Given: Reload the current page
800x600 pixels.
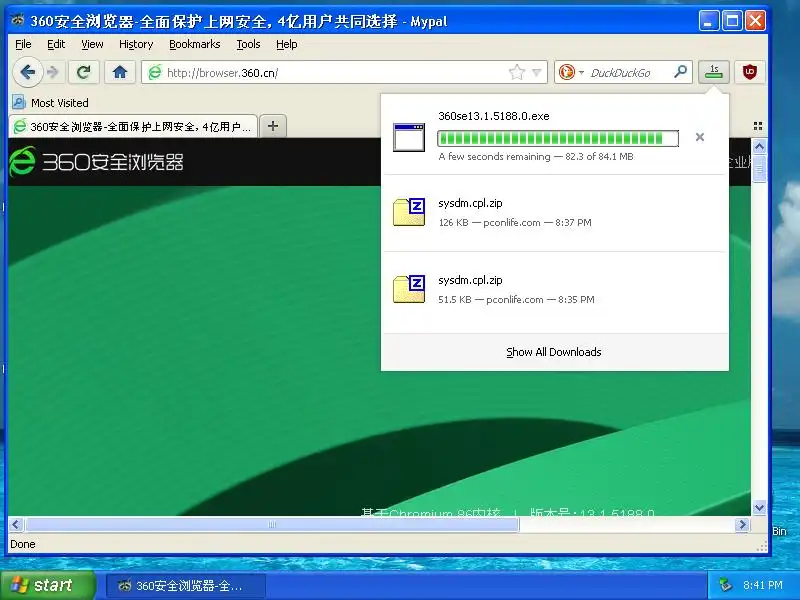Looking at the screenshot, I should coord(84,72).
